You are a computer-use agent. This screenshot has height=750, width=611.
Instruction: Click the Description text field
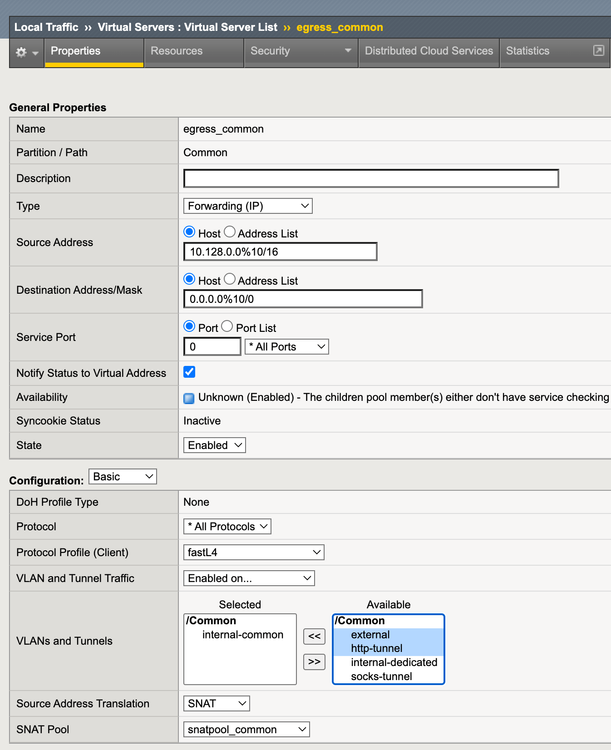click(x=370, y=179)
